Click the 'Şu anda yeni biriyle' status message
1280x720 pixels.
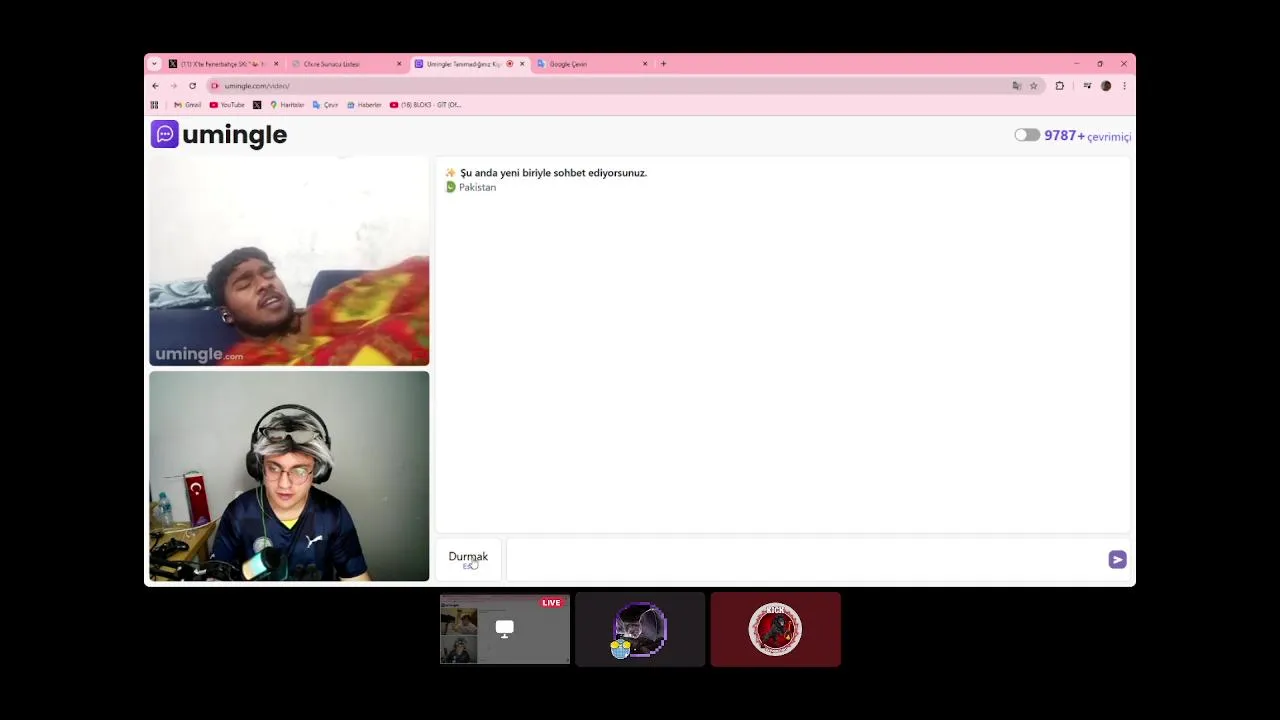pyautogui.click(x=553, y=173)
